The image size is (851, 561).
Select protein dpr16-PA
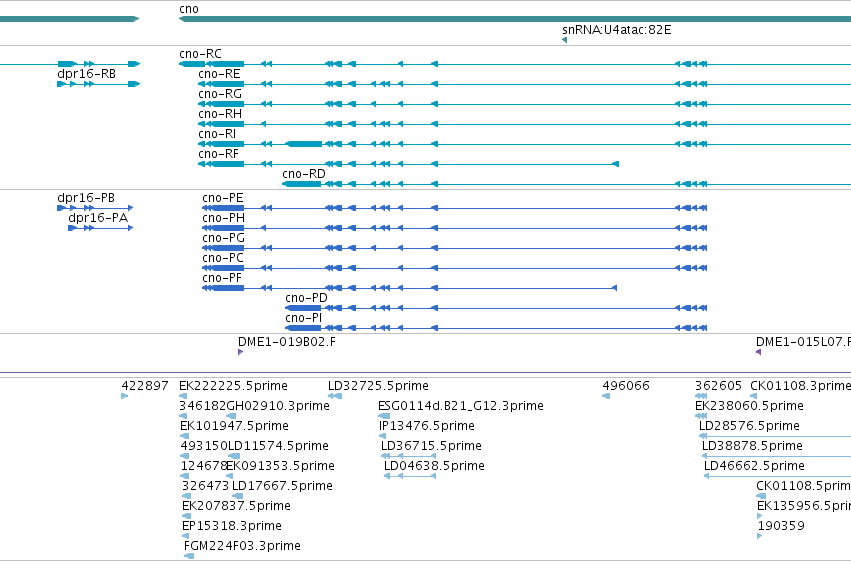tap(98, 218)
